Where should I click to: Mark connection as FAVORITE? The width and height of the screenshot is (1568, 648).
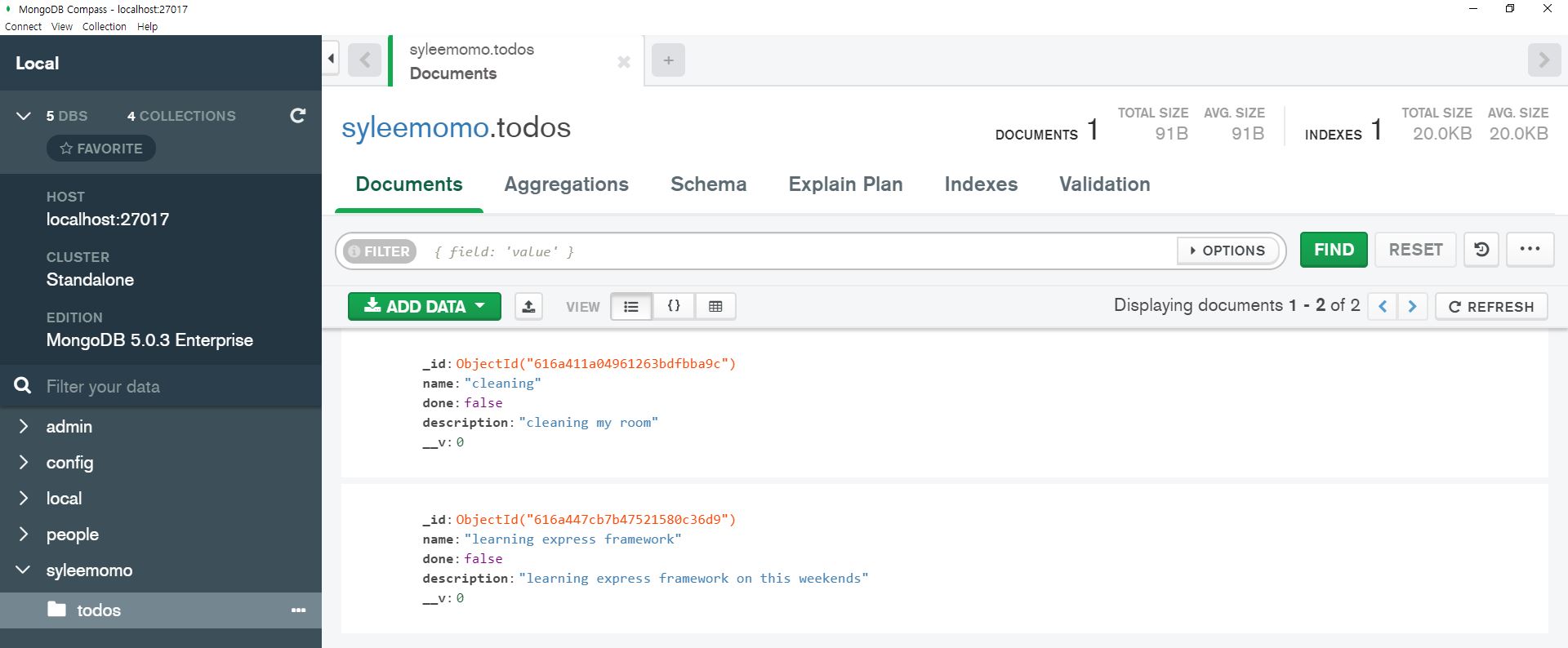[101, 149]
